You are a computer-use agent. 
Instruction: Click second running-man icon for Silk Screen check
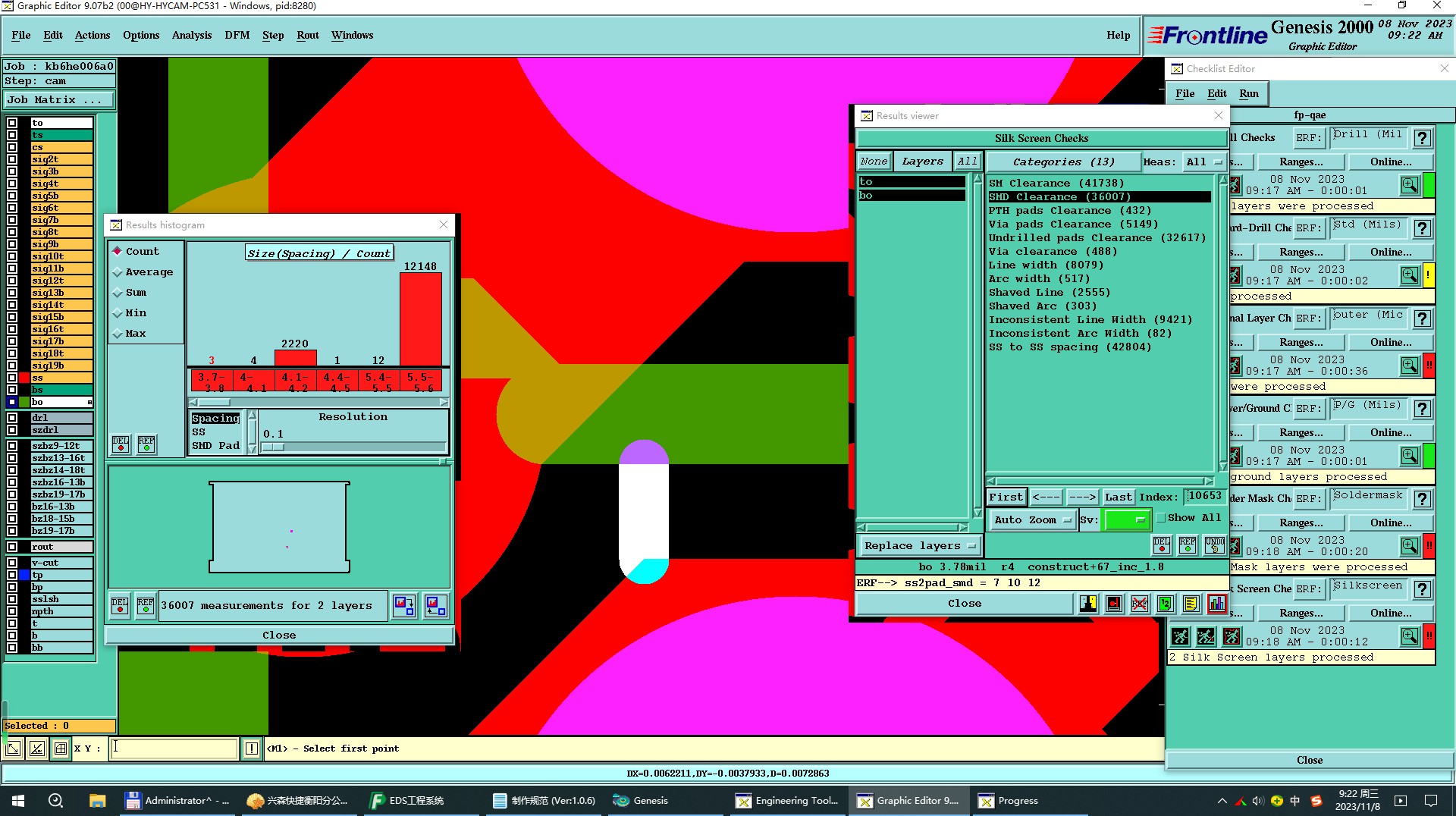click(x=1206, y=636)
